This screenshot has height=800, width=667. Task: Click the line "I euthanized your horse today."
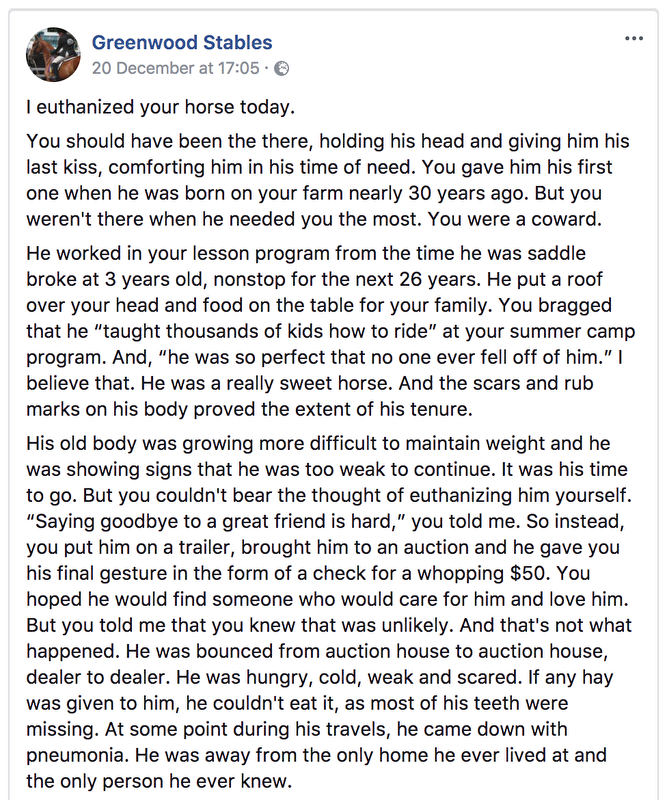(161, 108)
